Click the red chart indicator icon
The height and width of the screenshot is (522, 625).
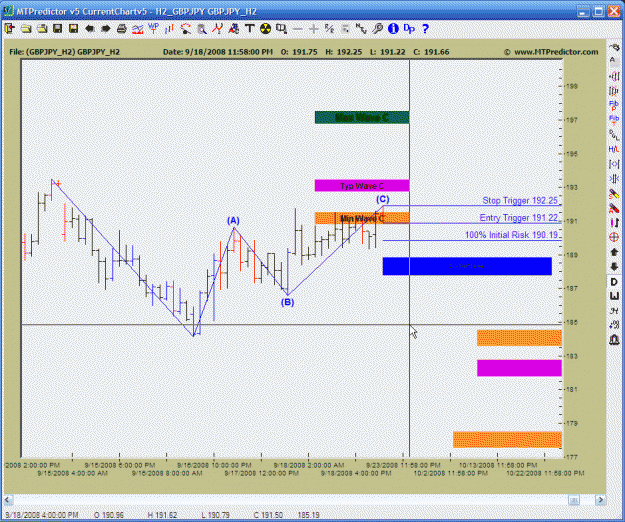(138, 29)
